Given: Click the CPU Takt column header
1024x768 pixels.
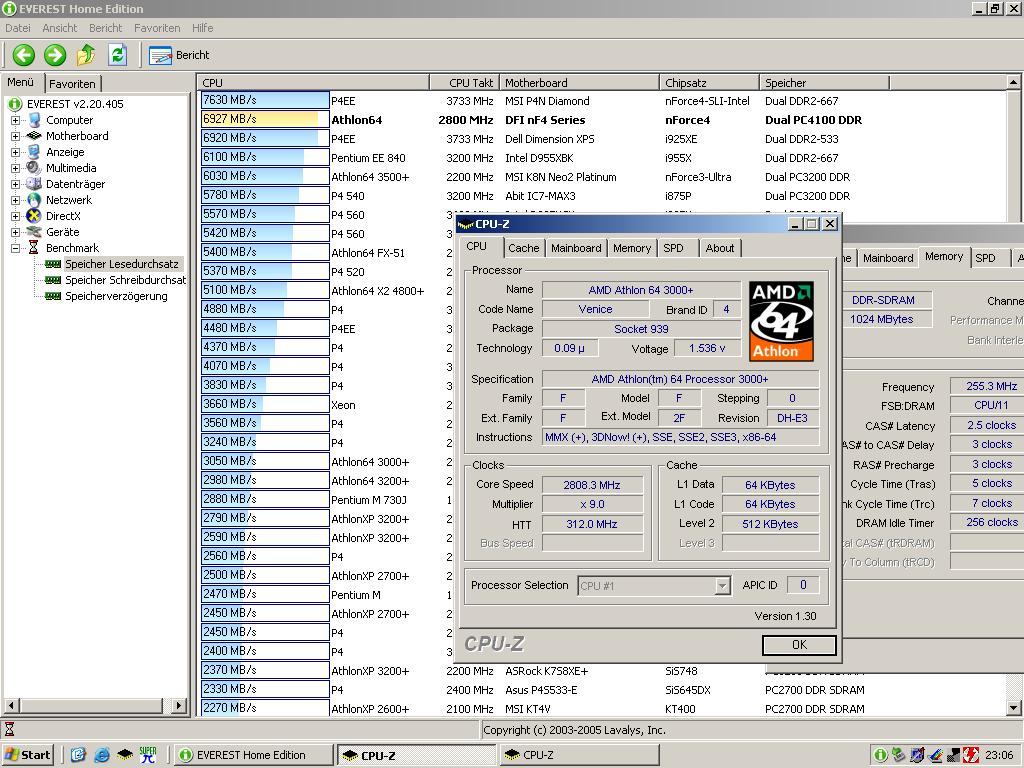Looking at the screenshot, I should (x=464, y=83).
